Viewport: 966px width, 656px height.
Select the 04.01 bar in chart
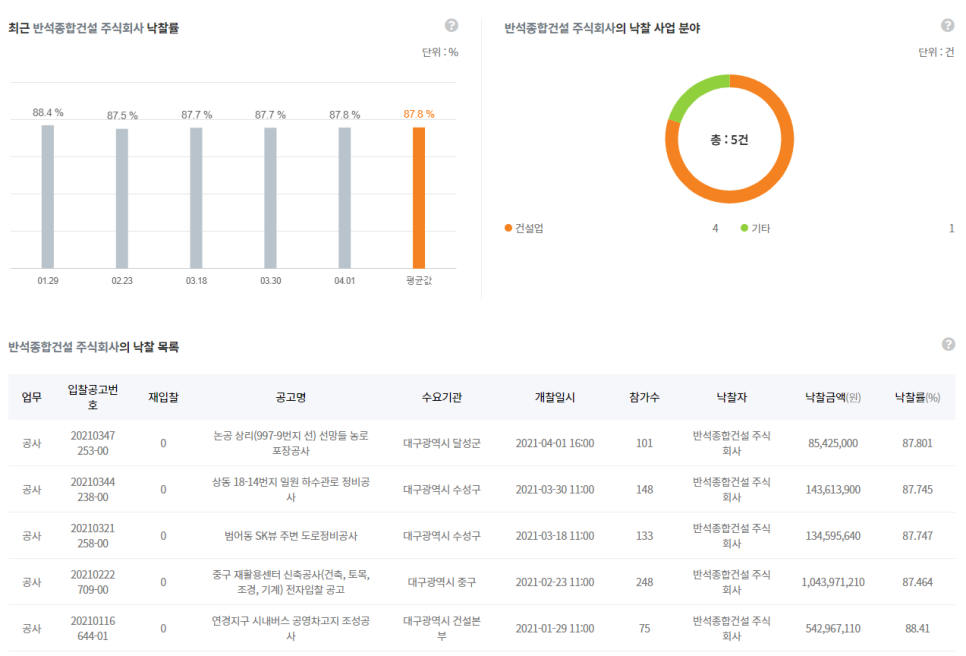(x=344, y=198)
